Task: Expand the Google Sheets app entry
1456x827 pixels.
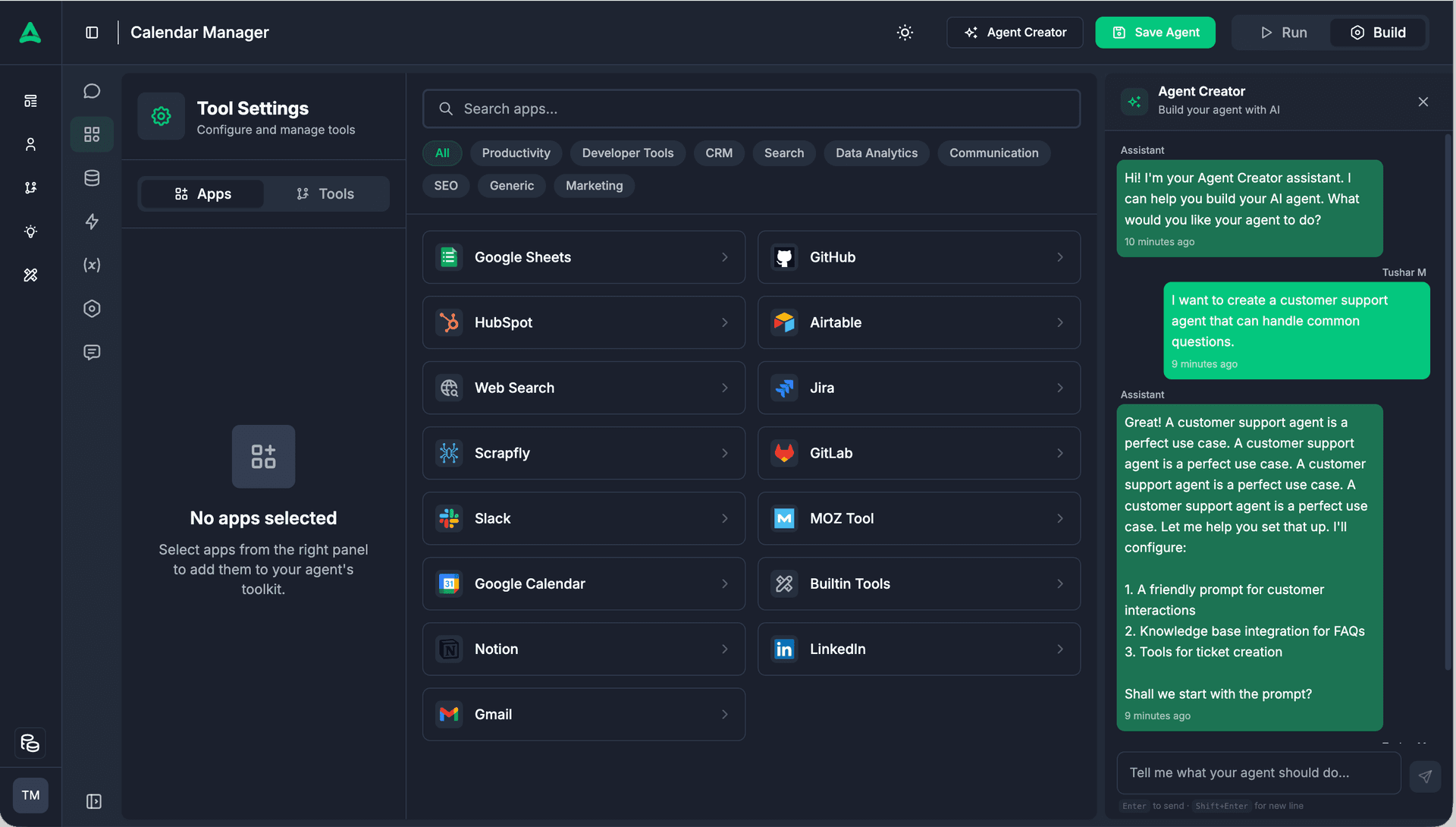Action: pos(725,257)
